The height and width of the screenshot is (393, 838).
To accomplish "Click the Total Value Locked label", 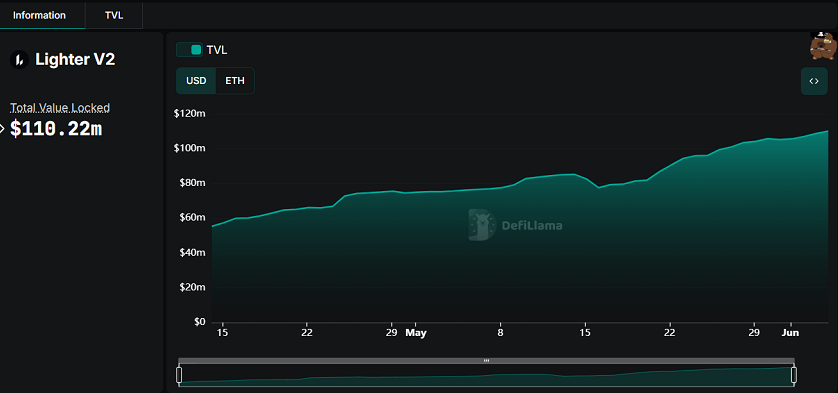I will click(x=60, y=108).
